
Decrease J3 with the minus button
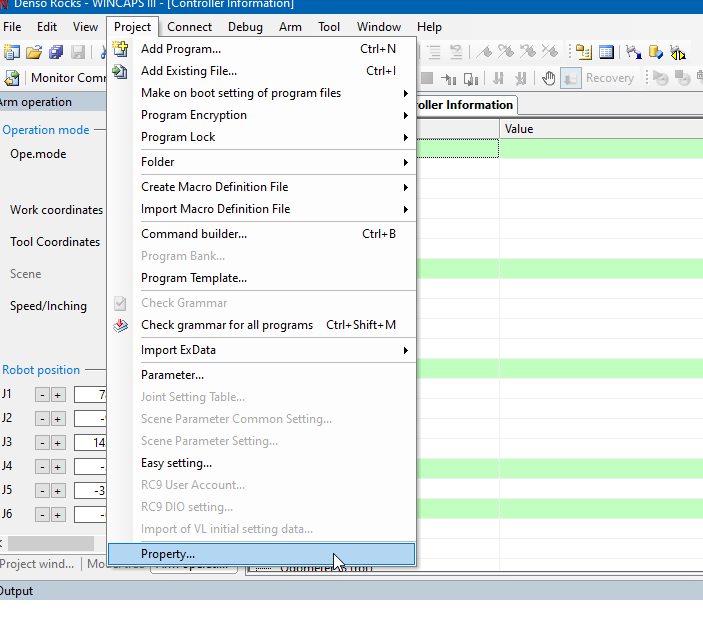[42, 443]
